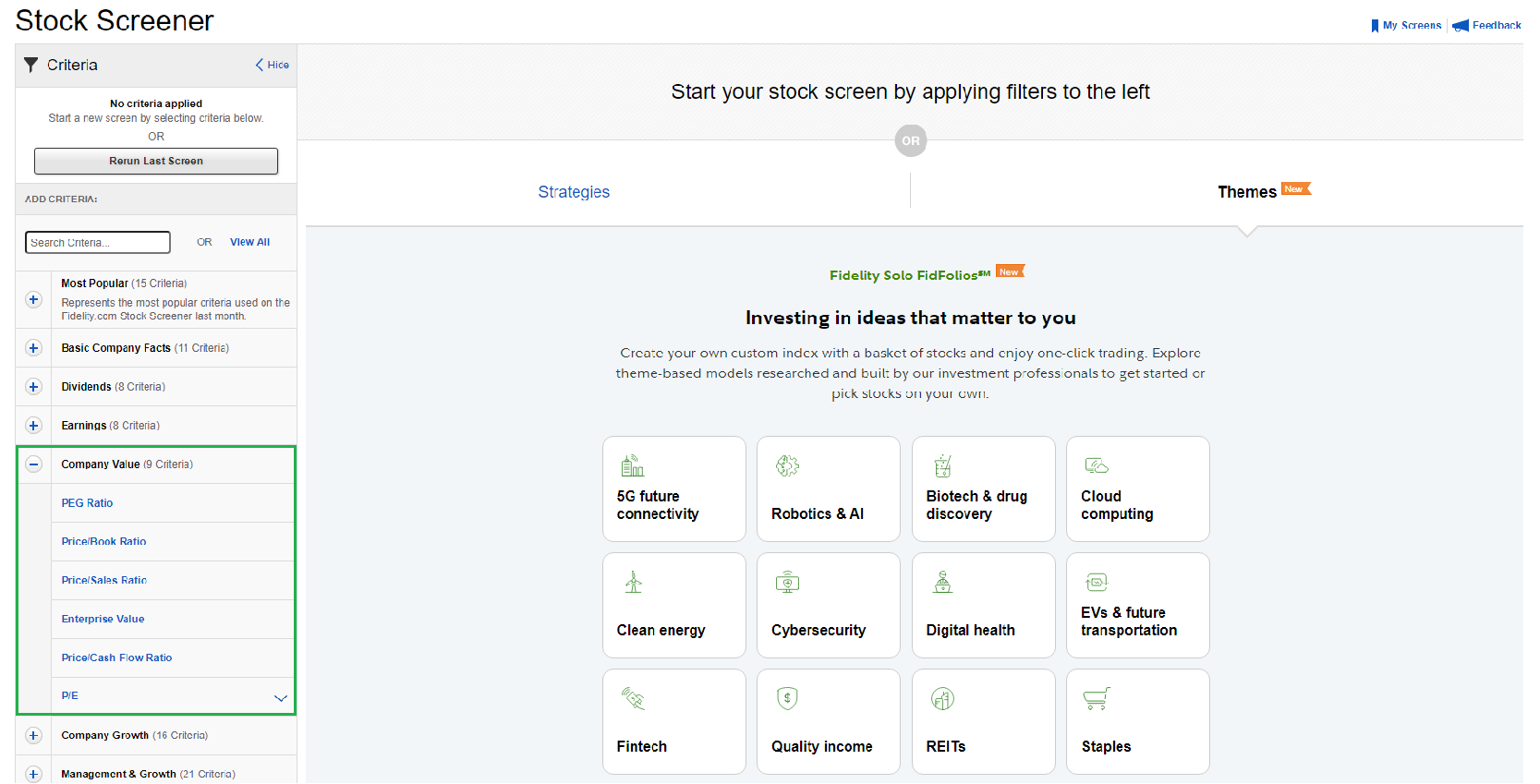
Task: Open the PEG Ratio criteria link
Action: coord(87,503)
